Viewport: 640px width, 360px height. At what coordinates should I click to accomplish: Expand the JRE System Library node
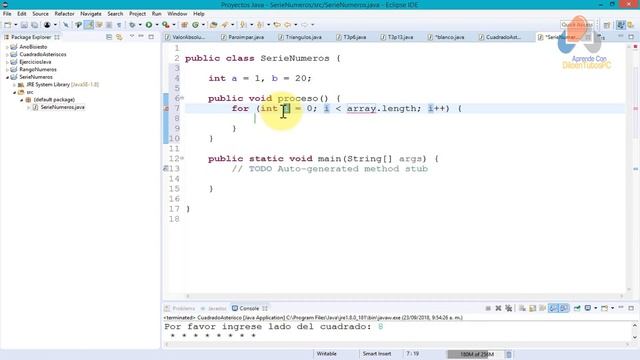pyautogui.click(x=14, y=84)
